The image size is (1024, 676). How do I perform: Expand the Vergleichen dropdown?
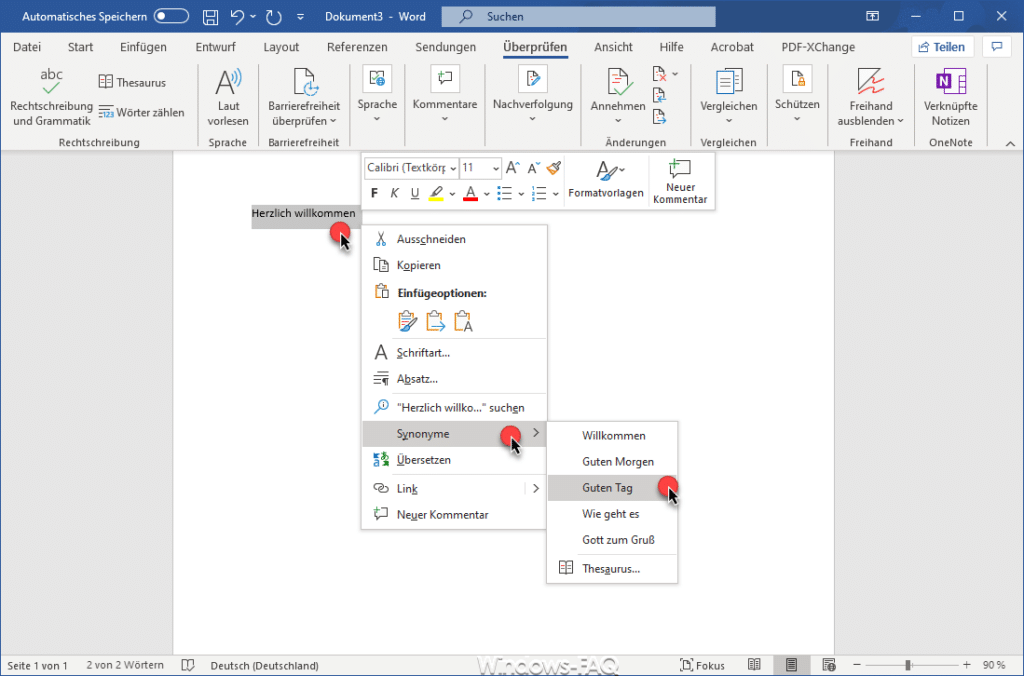tap(729, 121)
